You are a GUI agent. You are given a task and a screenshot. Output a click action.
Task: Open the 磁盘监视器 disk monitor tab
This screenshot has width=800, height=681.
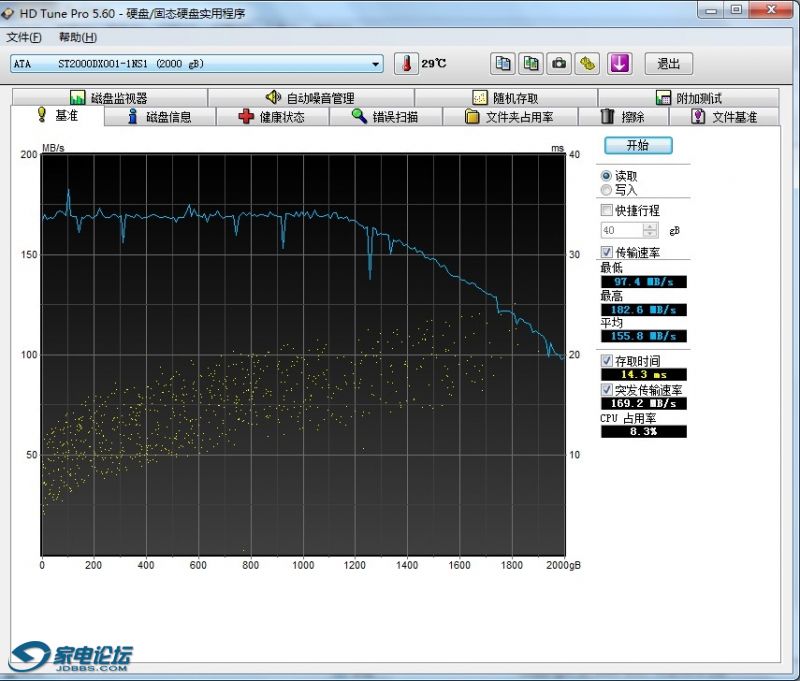pos(109,97)
